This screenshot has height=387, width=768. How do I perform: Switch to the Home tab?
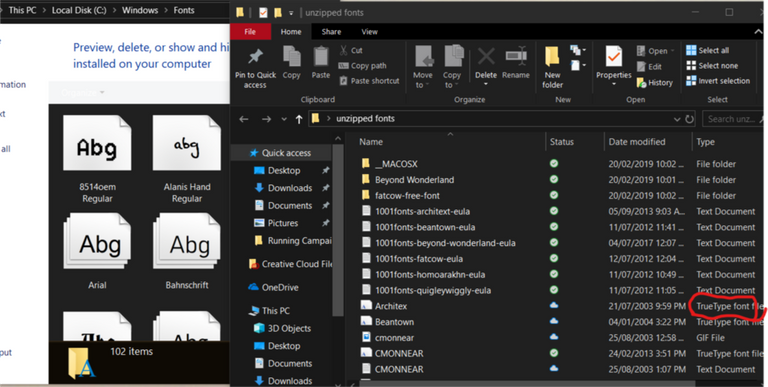pos(291,32)
